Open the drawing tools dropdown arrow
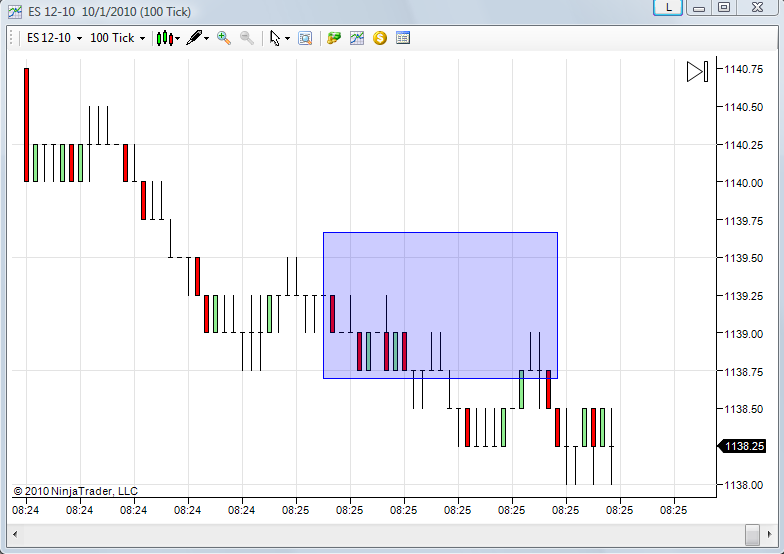 click(206, 38)
